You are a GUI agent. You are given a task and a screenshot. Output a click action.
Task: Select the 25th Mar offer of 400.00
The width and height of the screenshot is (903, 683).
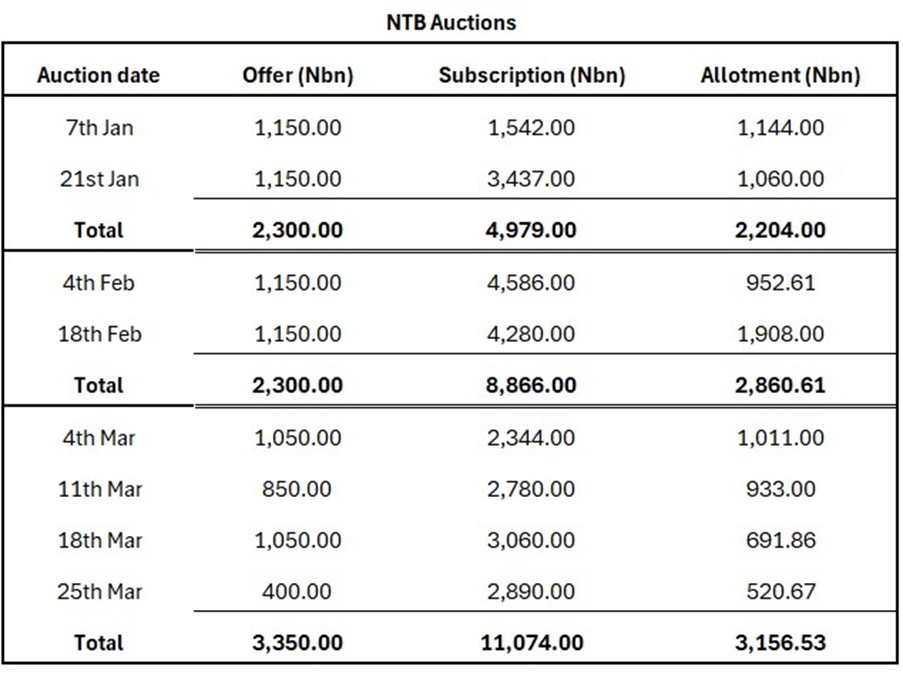coord(298,592)
